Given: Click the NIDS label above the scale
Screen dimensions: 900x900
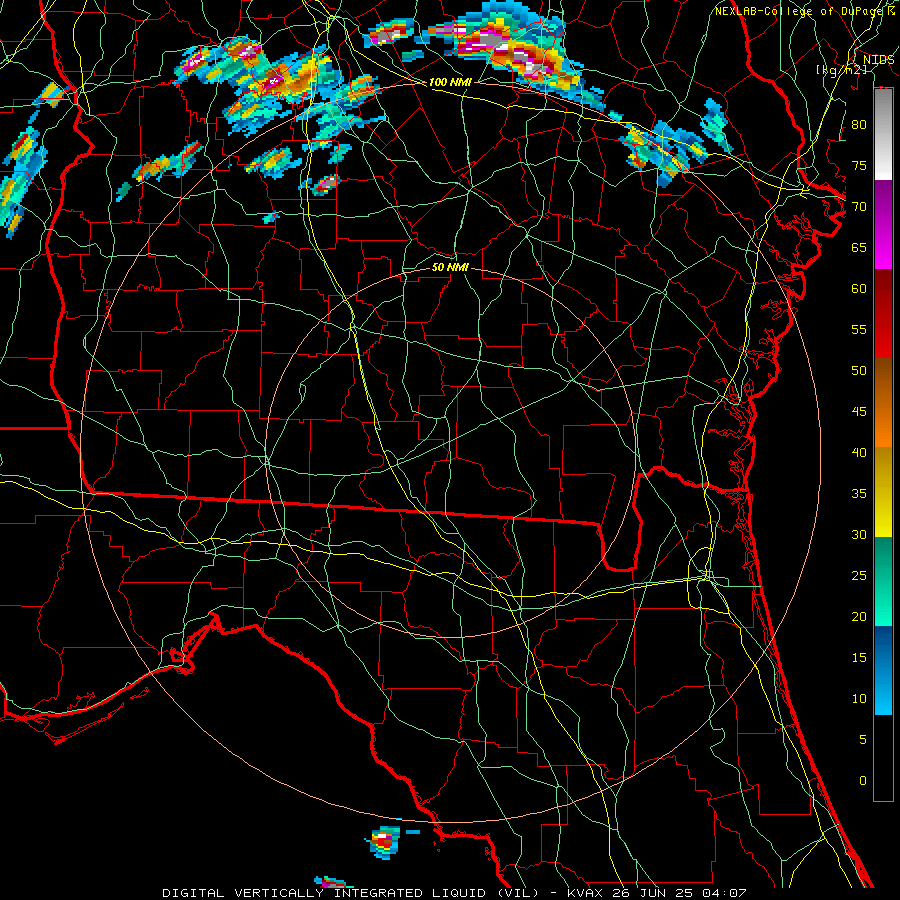Looking at the screenshot, I should point(878,60).
